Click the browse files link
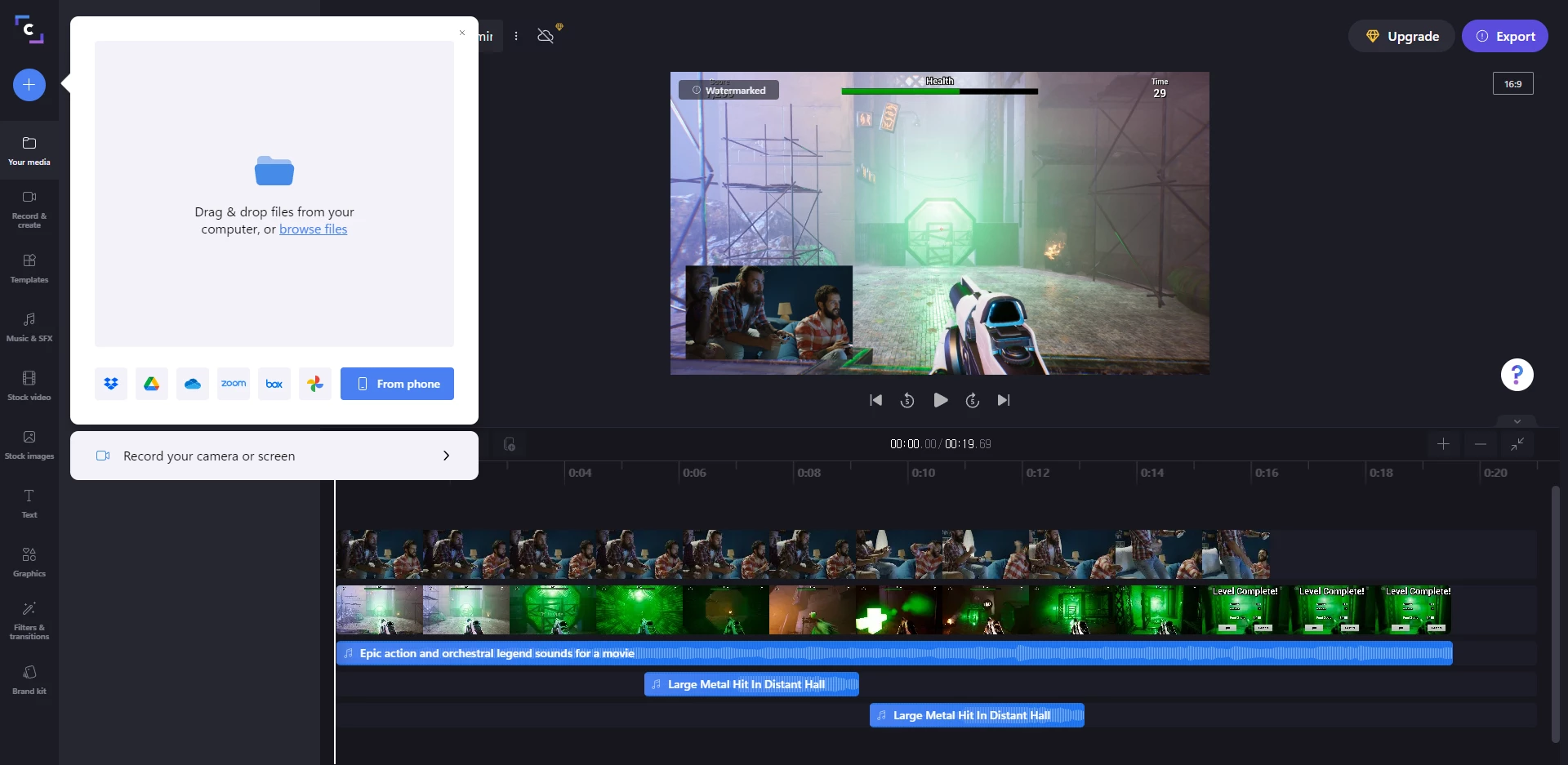1568x765 pixels. click(313, 229)
